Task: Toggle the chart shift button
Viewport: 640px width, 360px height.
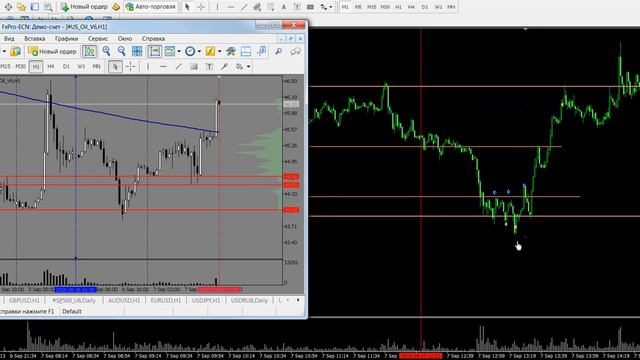Action: click(155, 51)
